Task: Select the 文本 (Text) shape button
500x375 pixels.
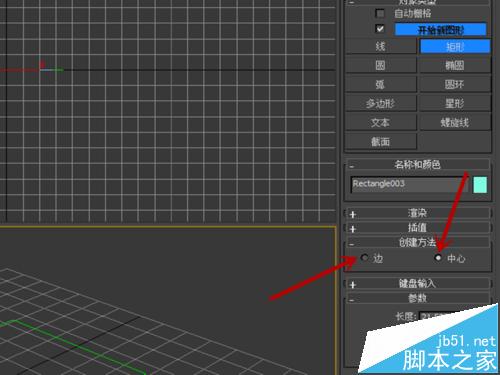Action: click(x=381, y=122)
